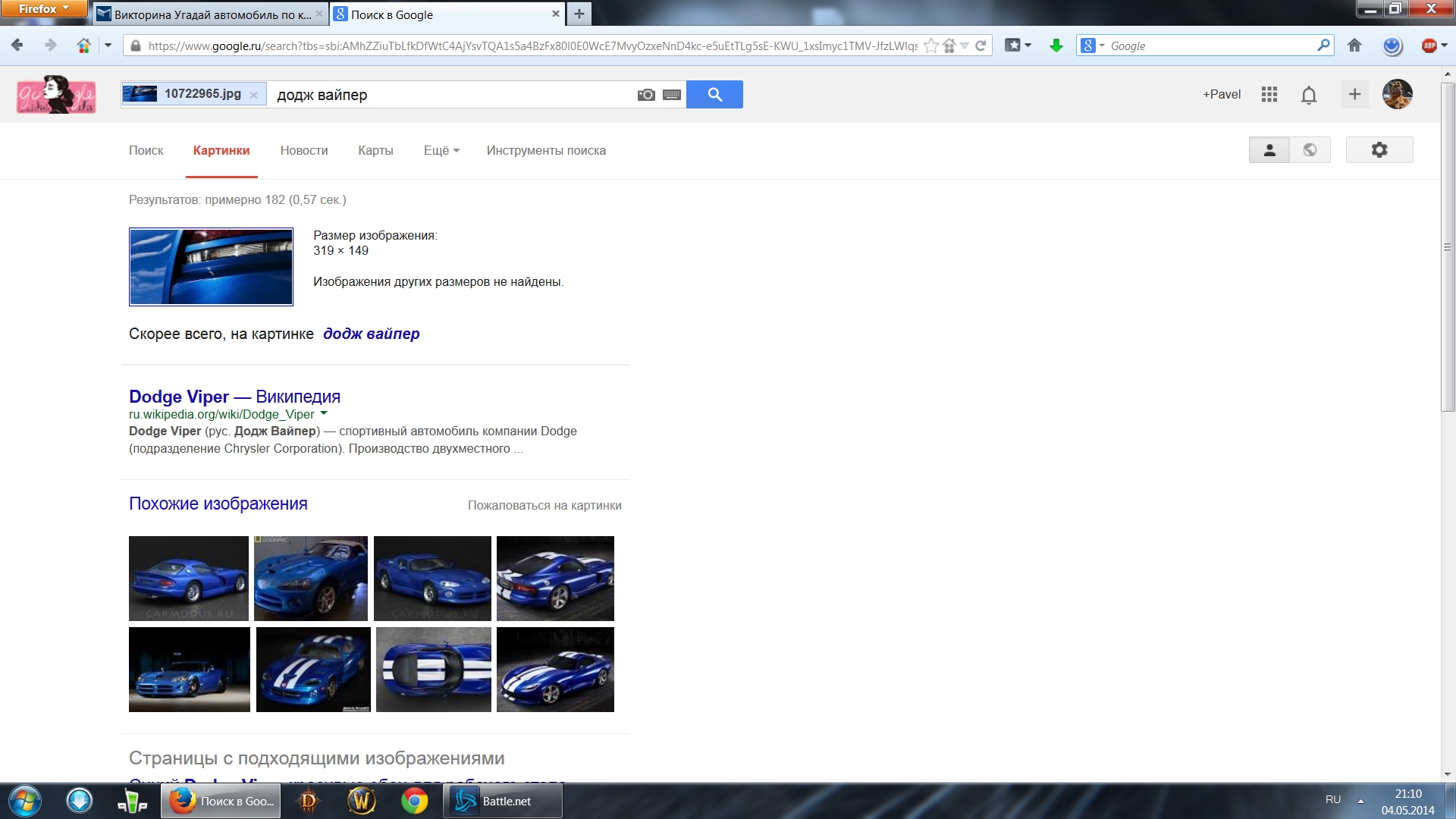
Task: Show hidden tray icons arrow
Action: click(x=1360, y=801)
